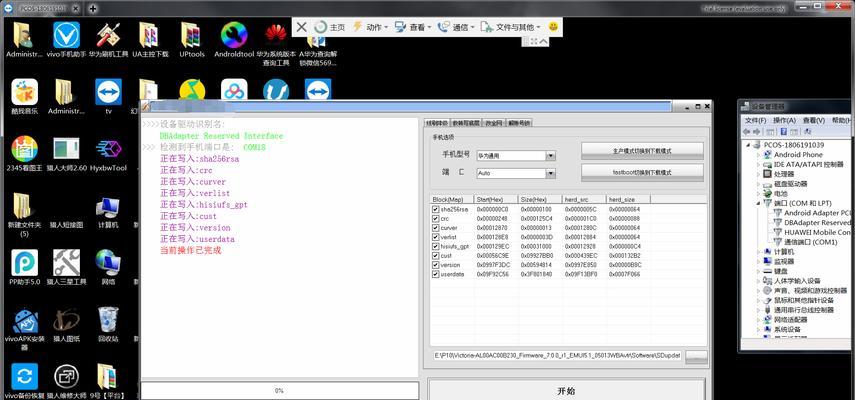The image size is (855, 400).
Task: Open the 端口 port Auto dropdown
Action: tap(551, 173)
